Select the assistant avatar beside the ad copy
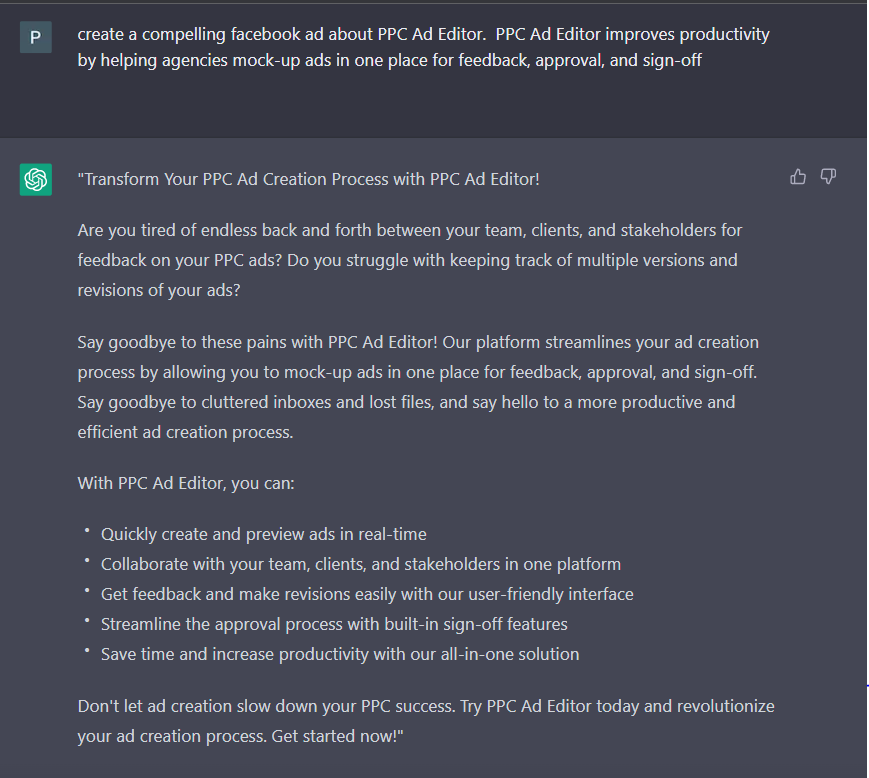This screenshot has width=869, height=778. 35,179
